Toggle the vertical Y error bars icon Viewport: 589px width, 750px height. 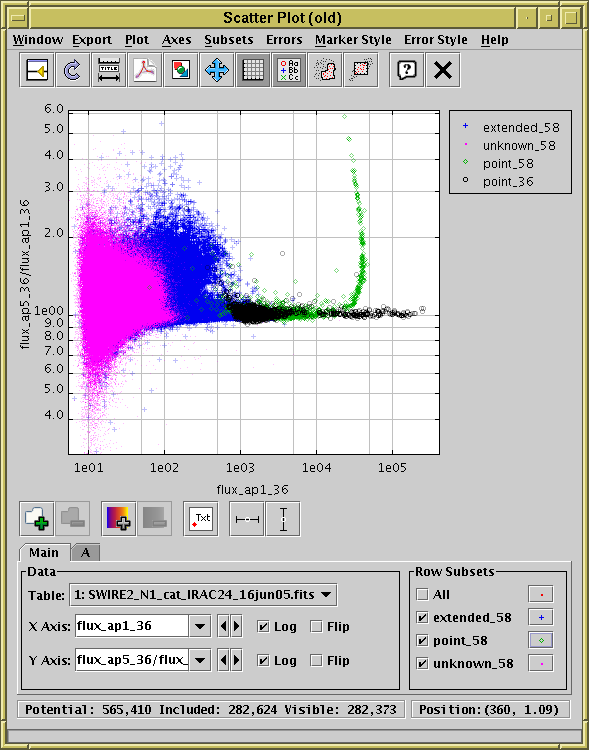pos(283,519)
